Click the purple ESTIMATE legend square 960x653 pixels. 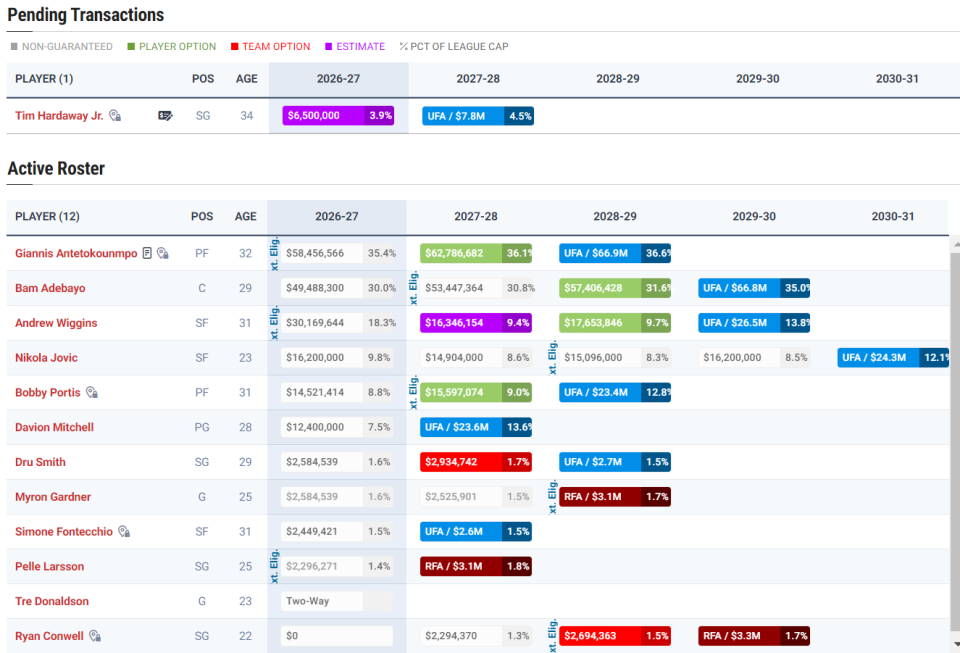[x=329, y=47]
